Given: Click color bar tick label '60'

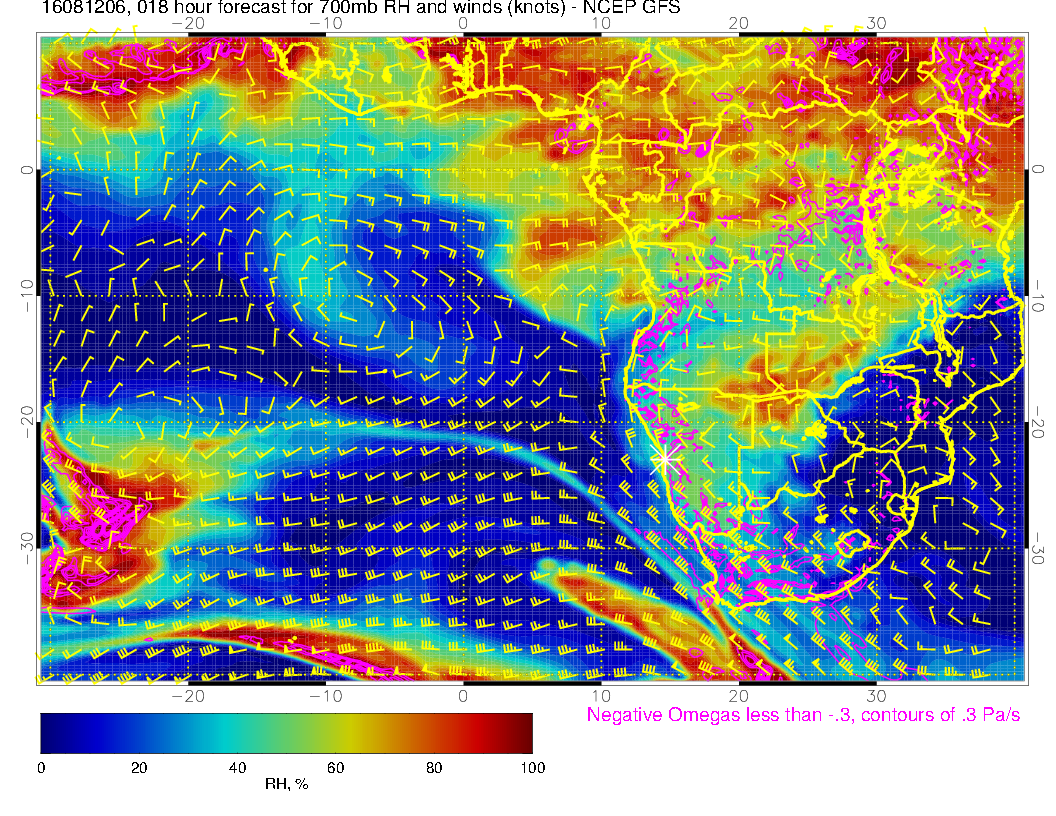Looking at the screenshot, I should click(x=335, y=768).
